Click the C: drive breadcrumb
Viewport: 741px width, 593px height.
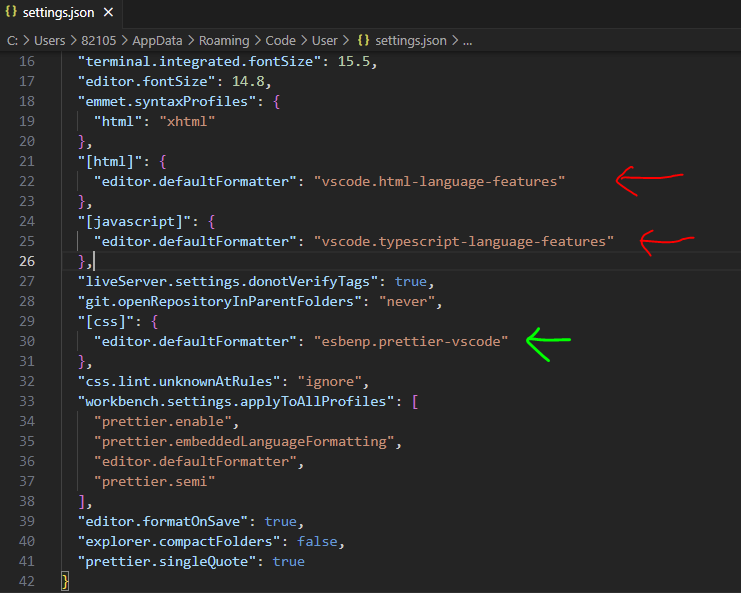point(12,41)
